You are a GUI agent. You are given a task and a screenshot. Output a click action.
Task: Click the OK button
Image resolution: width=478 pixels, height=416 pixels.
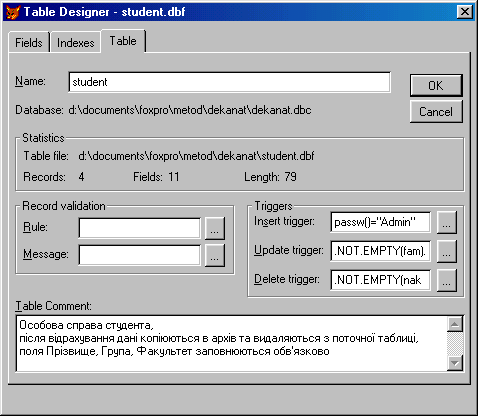click(436, 86)
